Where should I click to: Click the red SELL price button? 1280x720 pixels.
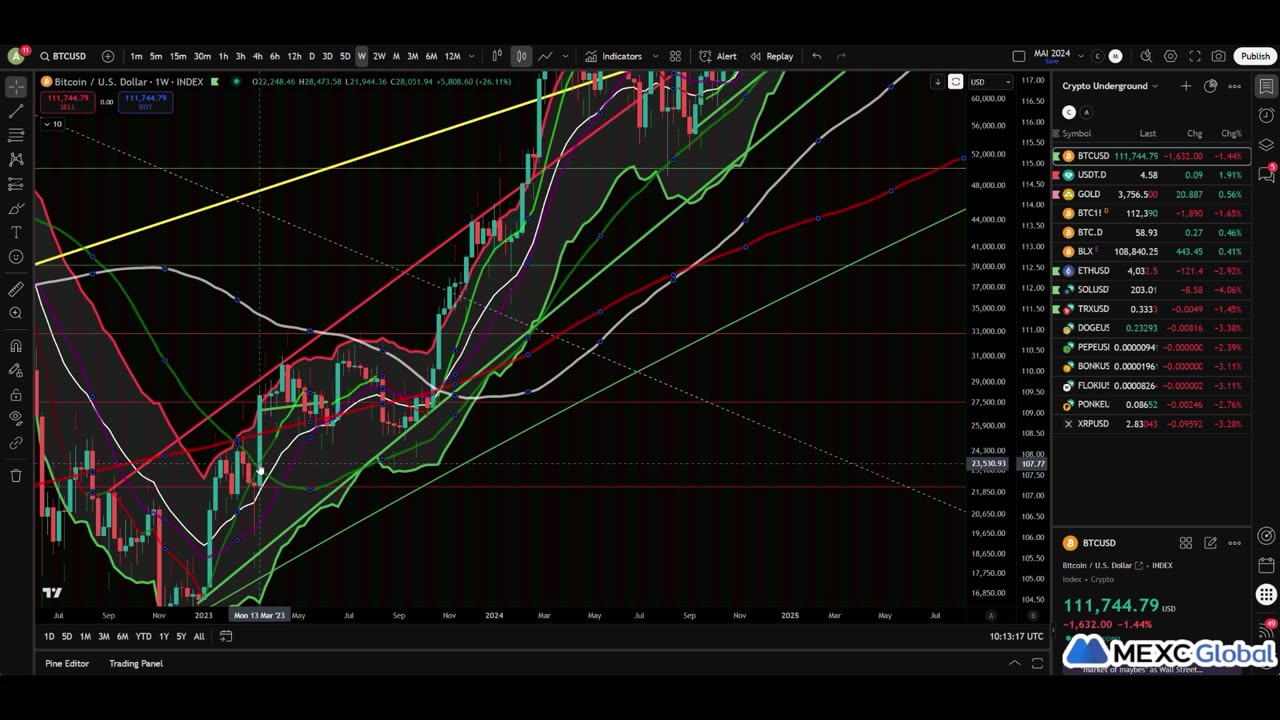coord(66,102)
